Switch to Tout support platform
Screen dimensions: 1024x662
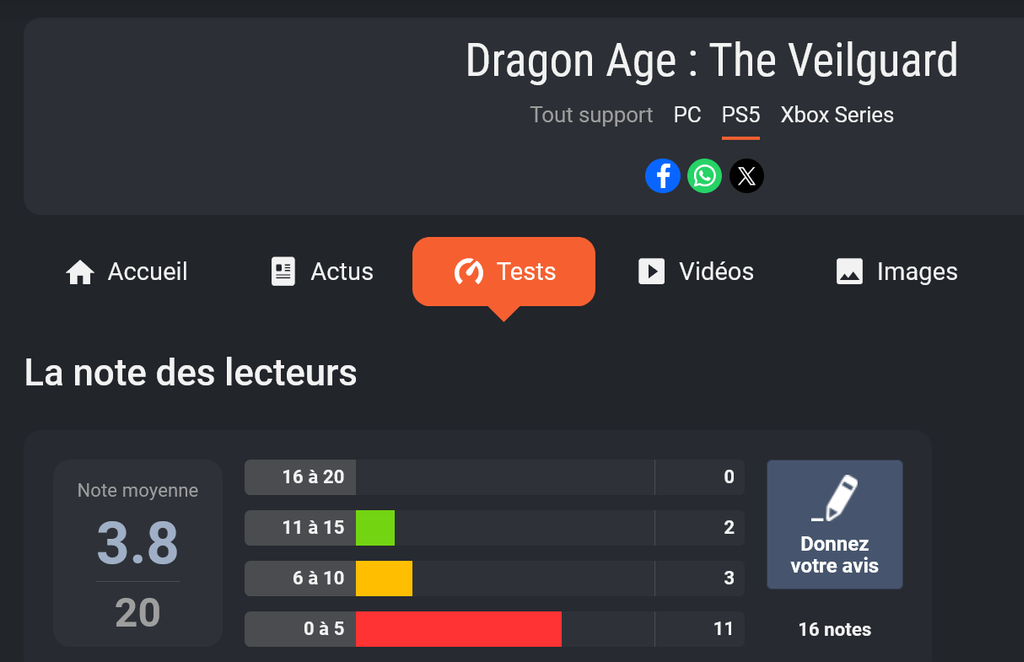click(x=591, y=115)
